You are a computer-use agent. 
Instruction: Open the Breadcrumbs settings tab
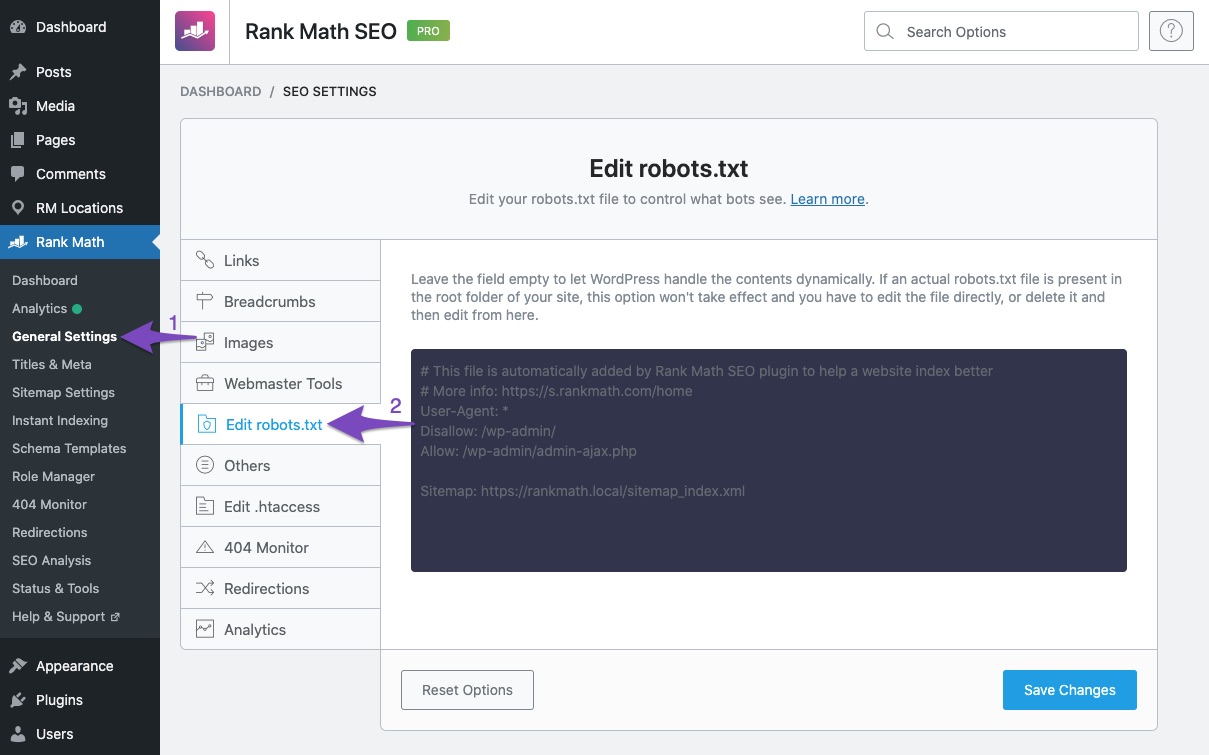pos(280,301)
